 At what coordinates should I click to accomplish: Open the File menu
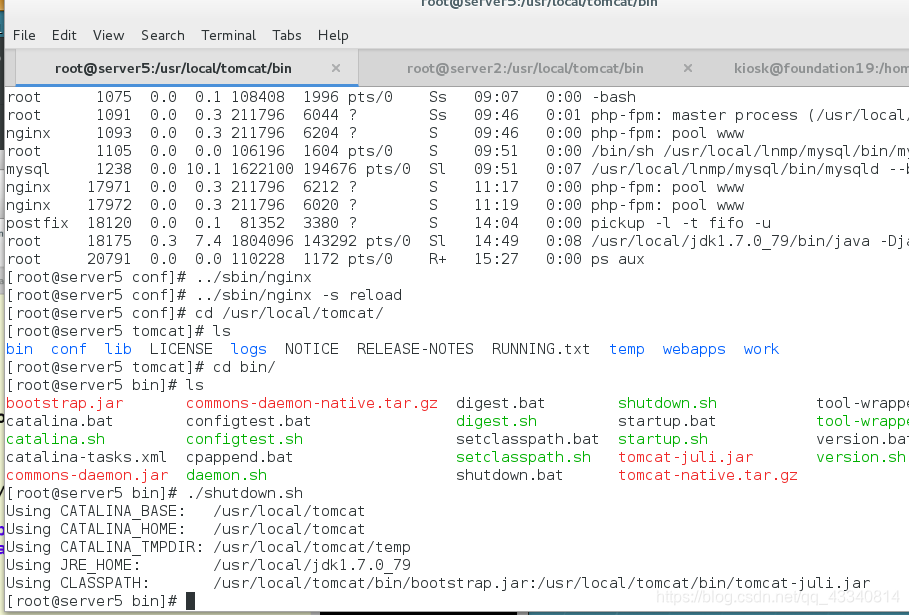pyautogui.click(x=24, y=35)
